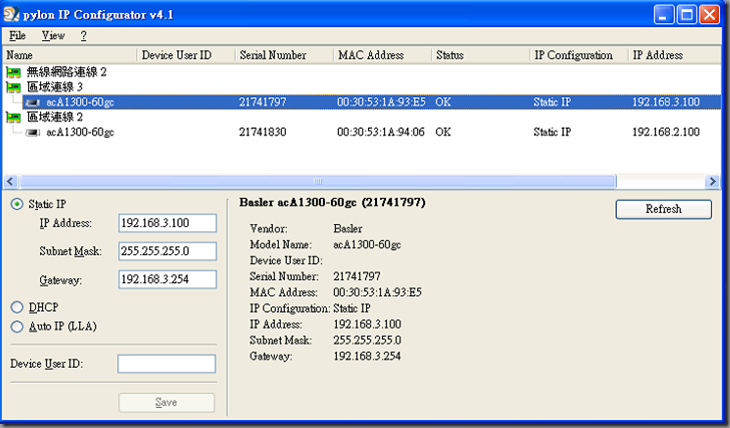Sort by the Serial Number column header
Screen dimensions: 730x428
pos(284,55)
